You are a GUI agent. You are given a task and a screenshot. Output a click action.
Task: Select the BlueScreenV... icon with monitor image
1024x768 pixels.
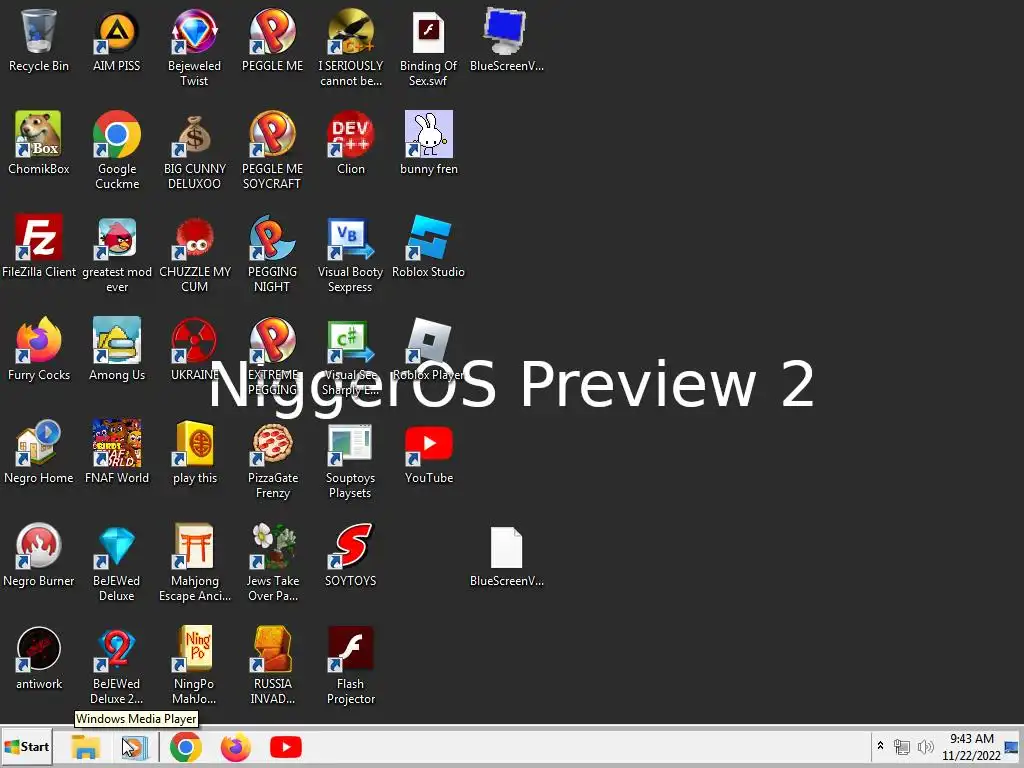(506, 40)
